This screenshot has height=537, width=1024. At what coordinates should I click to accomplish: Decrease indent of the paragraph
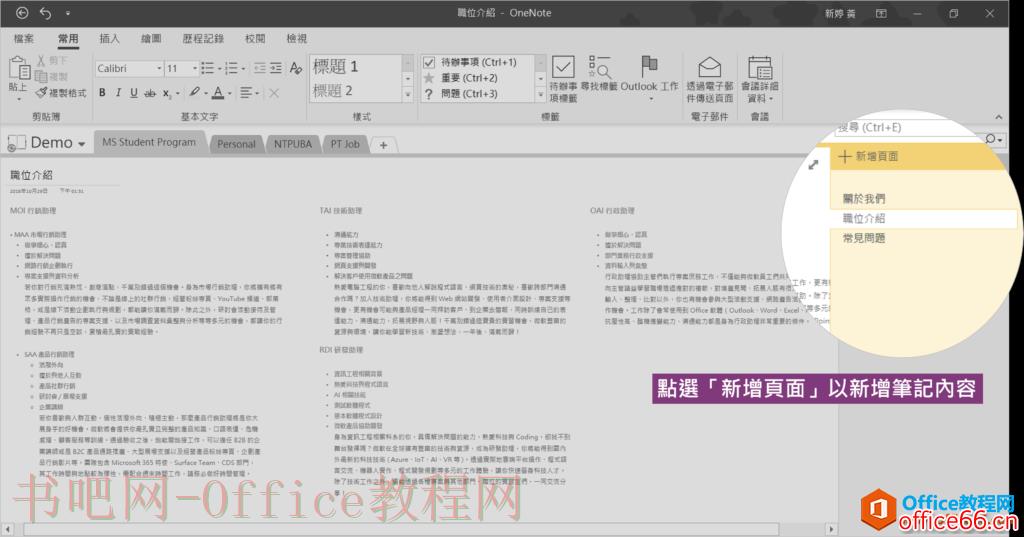[259, 68]
